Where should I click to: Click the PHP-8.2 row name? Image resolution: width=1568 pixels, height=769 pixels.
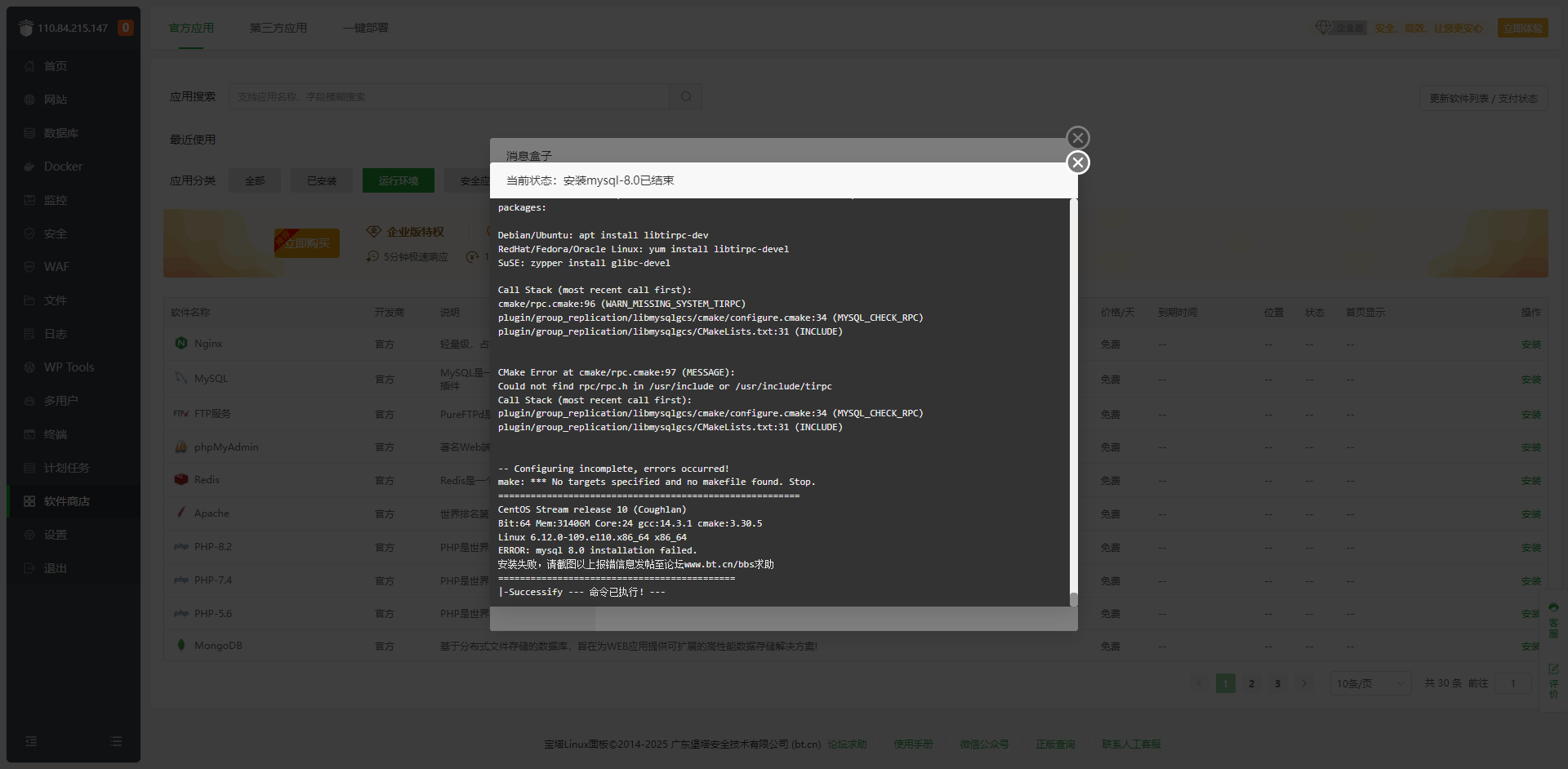tap(213, 547)
